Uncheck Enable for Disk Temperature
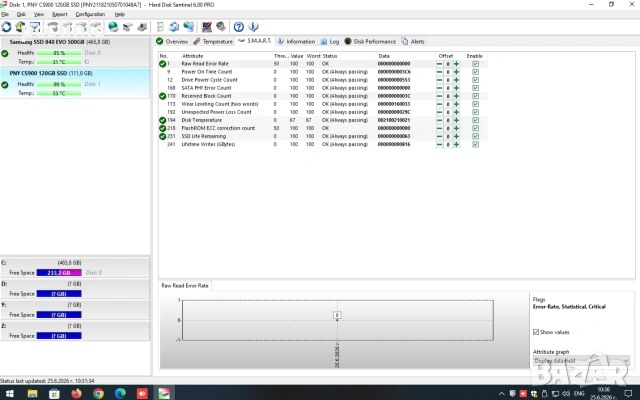The image size is (640, 400). point(476,120)
